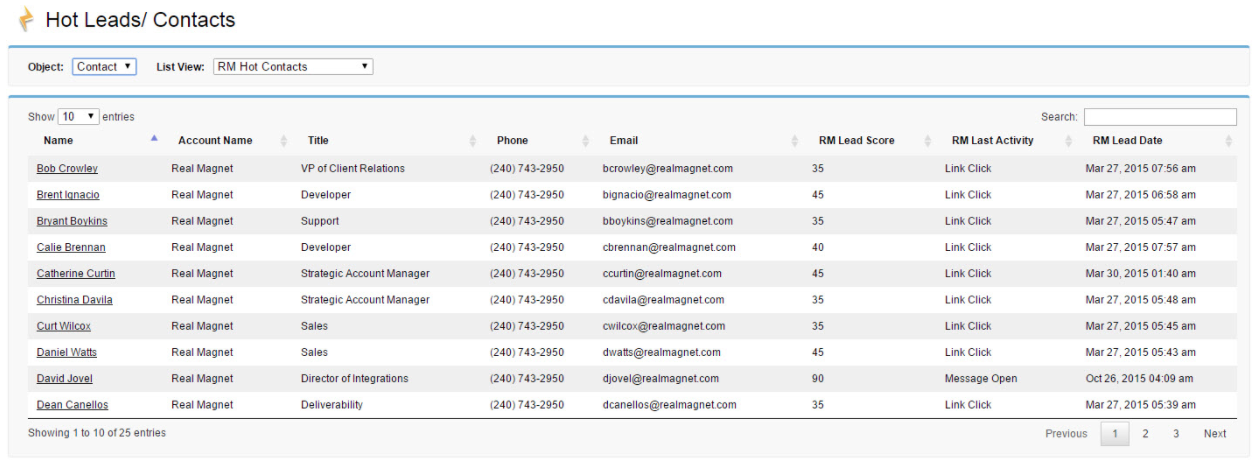Go to page 2 of results
Viewport: 1257px width, 464px height.
click(1145, 434)
